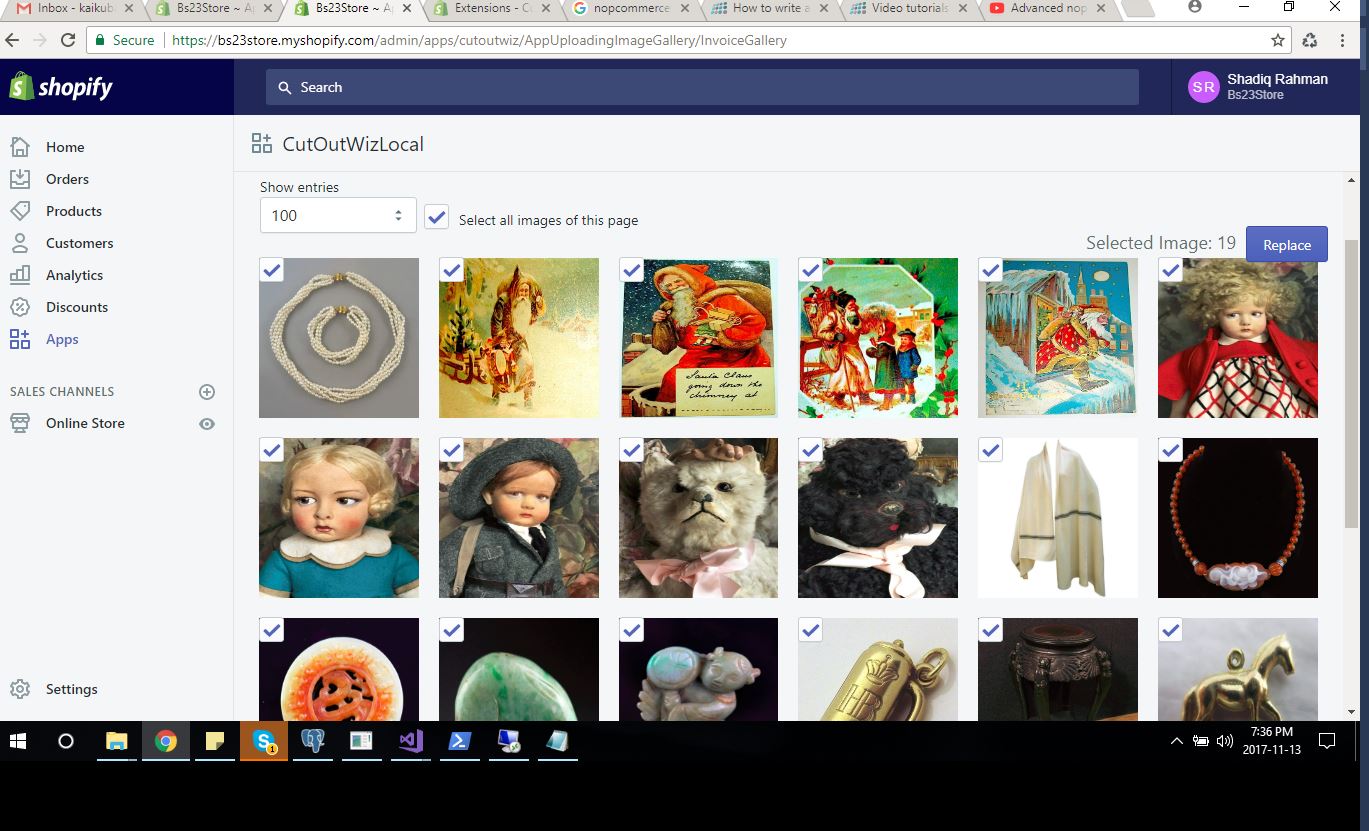Screen dimensions: 1369x831
Task: Uncheck the pearl necklace image checkbox
Action: coord(271,270)
